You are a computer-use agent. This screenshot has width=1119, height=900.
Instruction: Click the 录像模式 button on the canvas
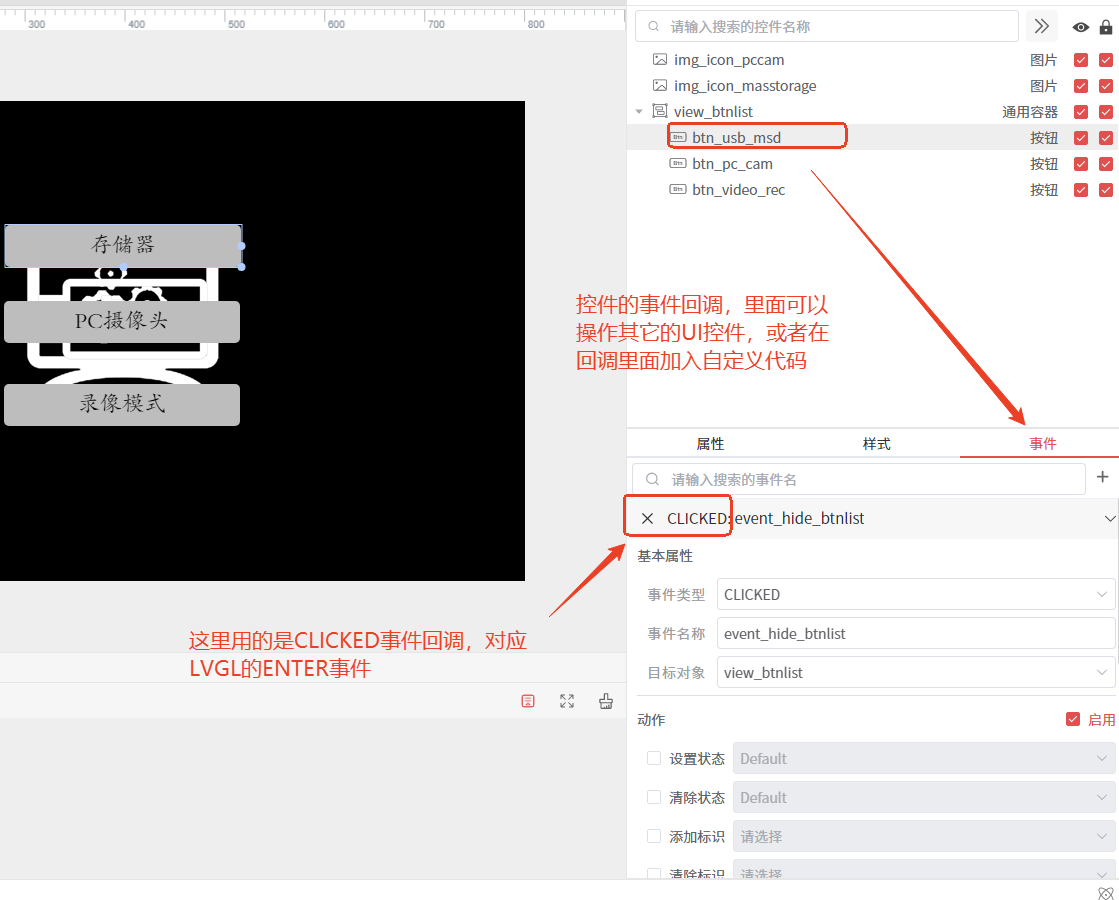point(122,405)
